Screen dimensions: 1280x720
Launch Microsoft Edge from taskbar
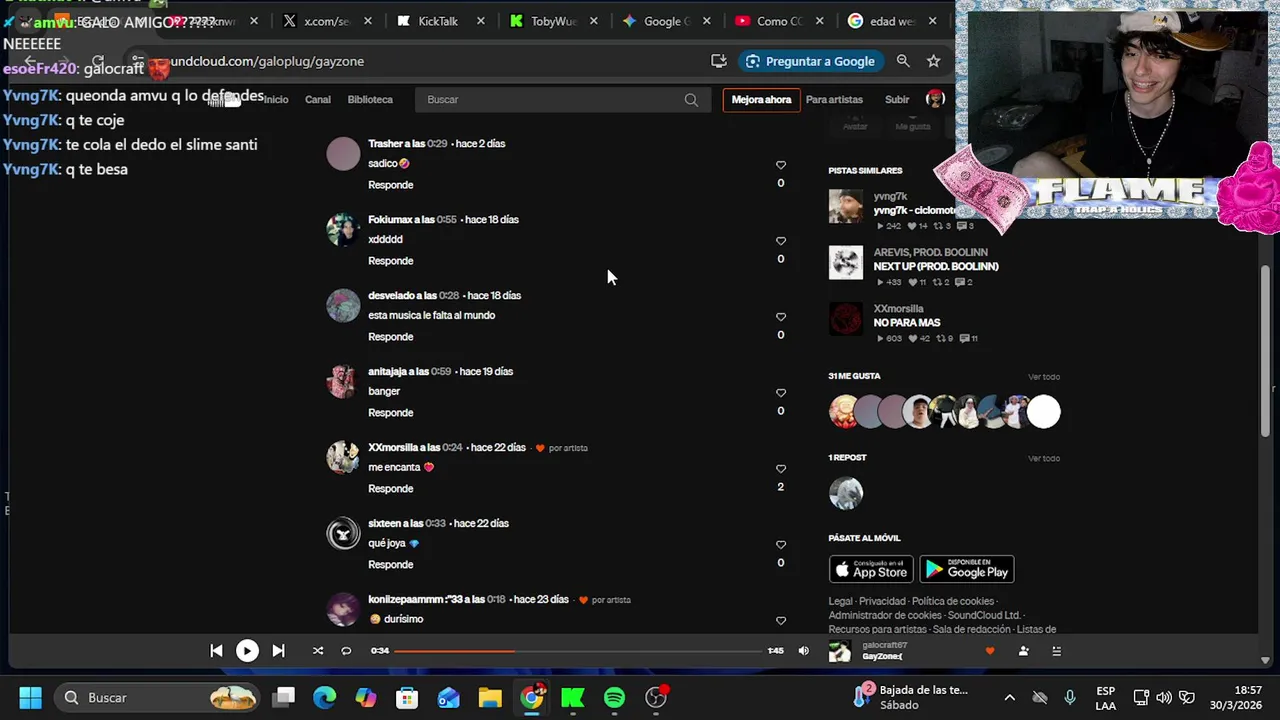(x=325, y=698)
